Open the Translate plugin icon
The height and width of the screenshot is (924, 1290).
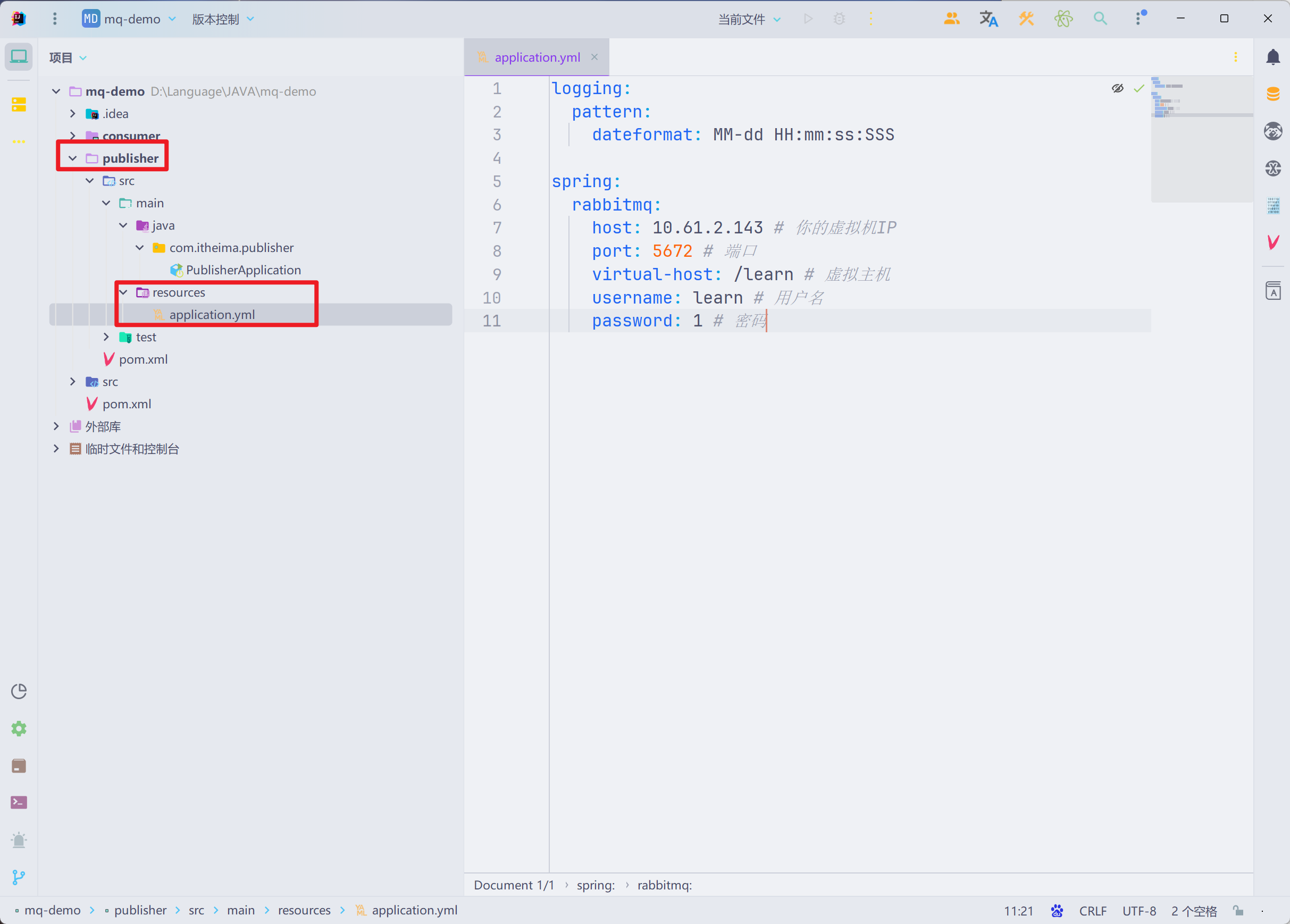click(989, 19)
